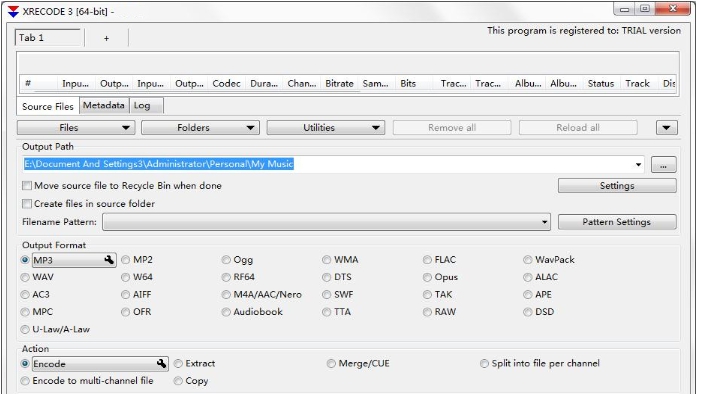
Task: Choose the Encode action
Action: [x=25, y=364]
